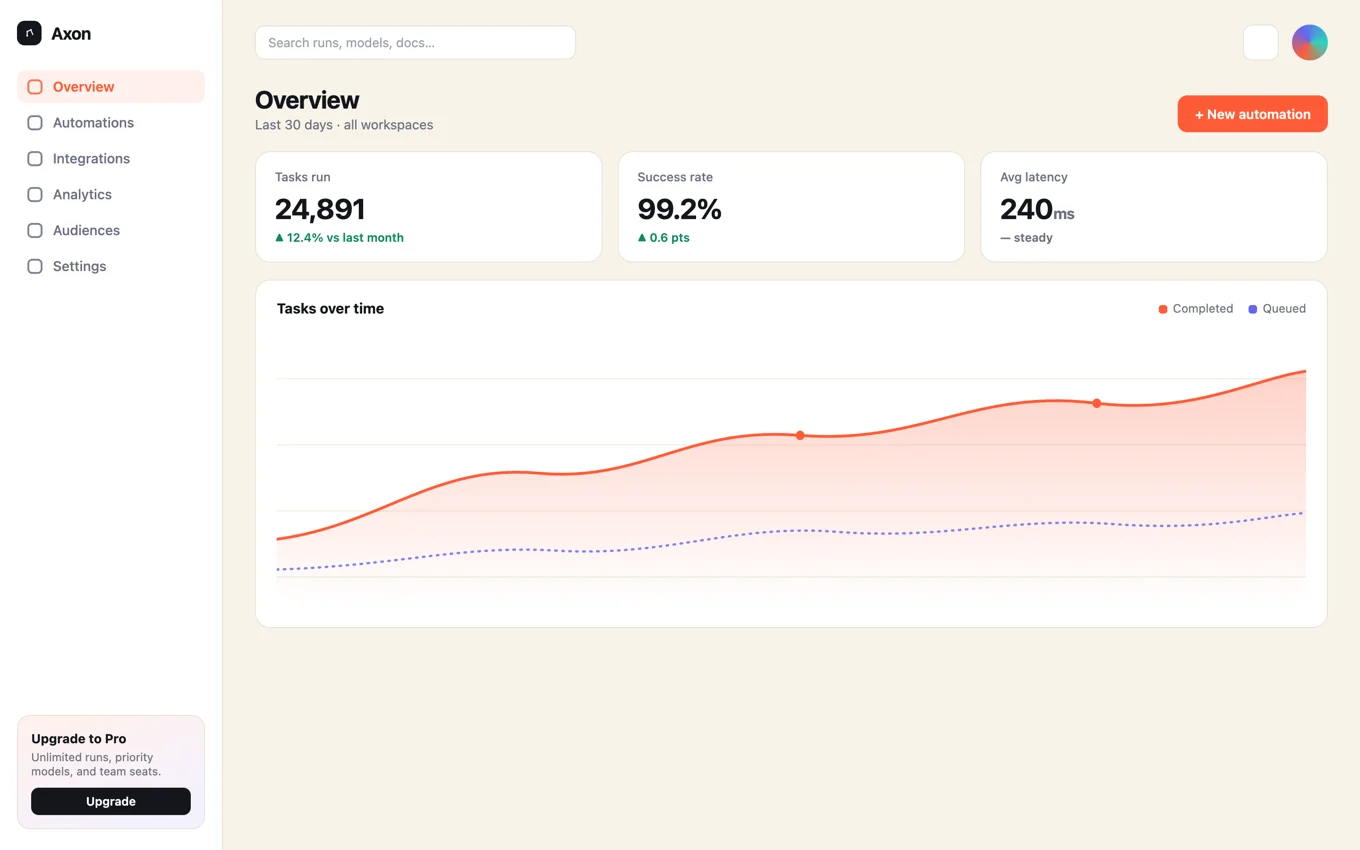Click the Avg latency card label

pyautogui.click(x=1034, y=177)
